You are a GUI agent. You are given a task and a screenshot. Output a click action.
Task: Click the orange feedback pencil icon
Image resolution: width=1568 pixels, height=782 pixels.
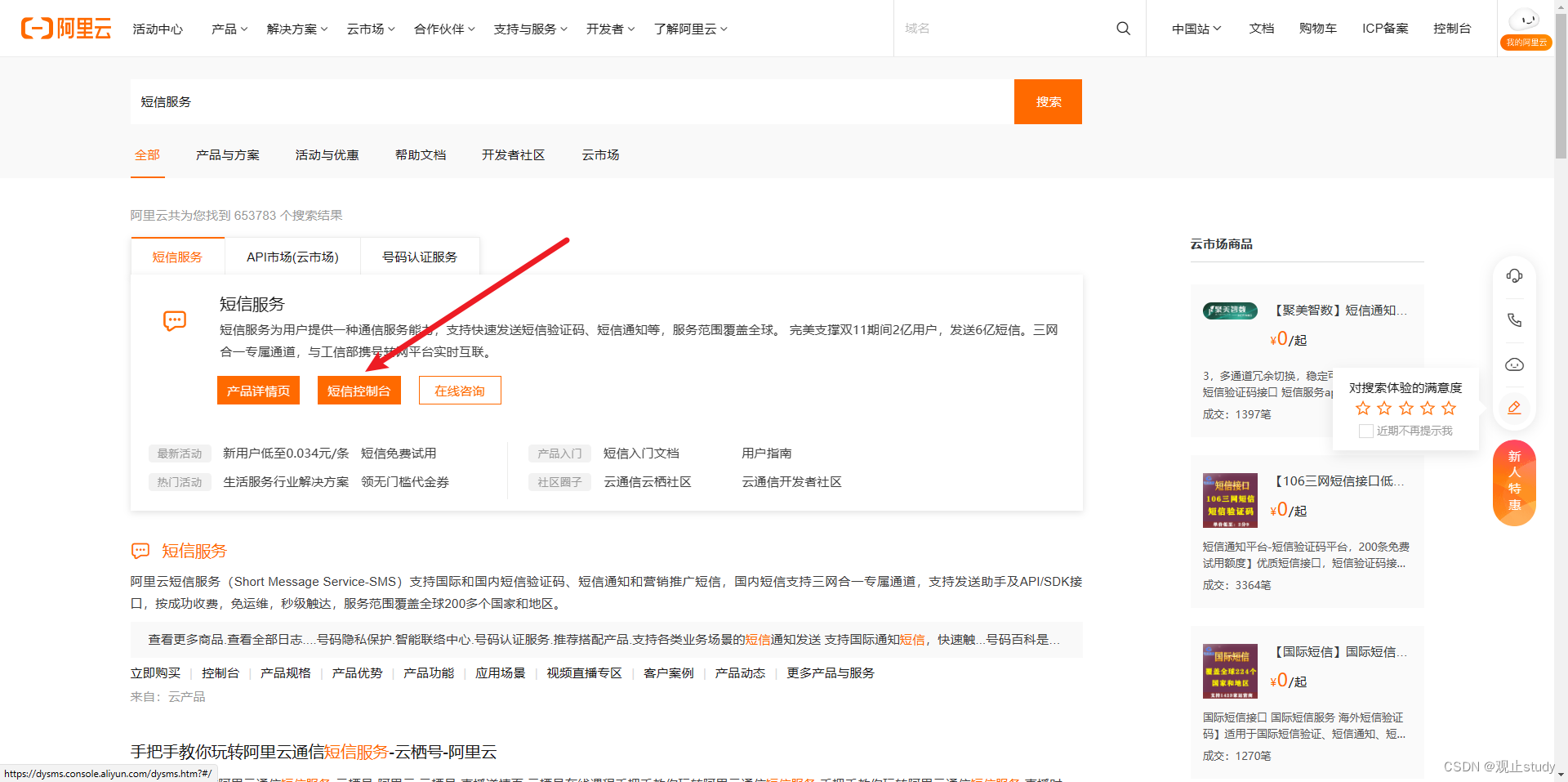point(1514,408)
